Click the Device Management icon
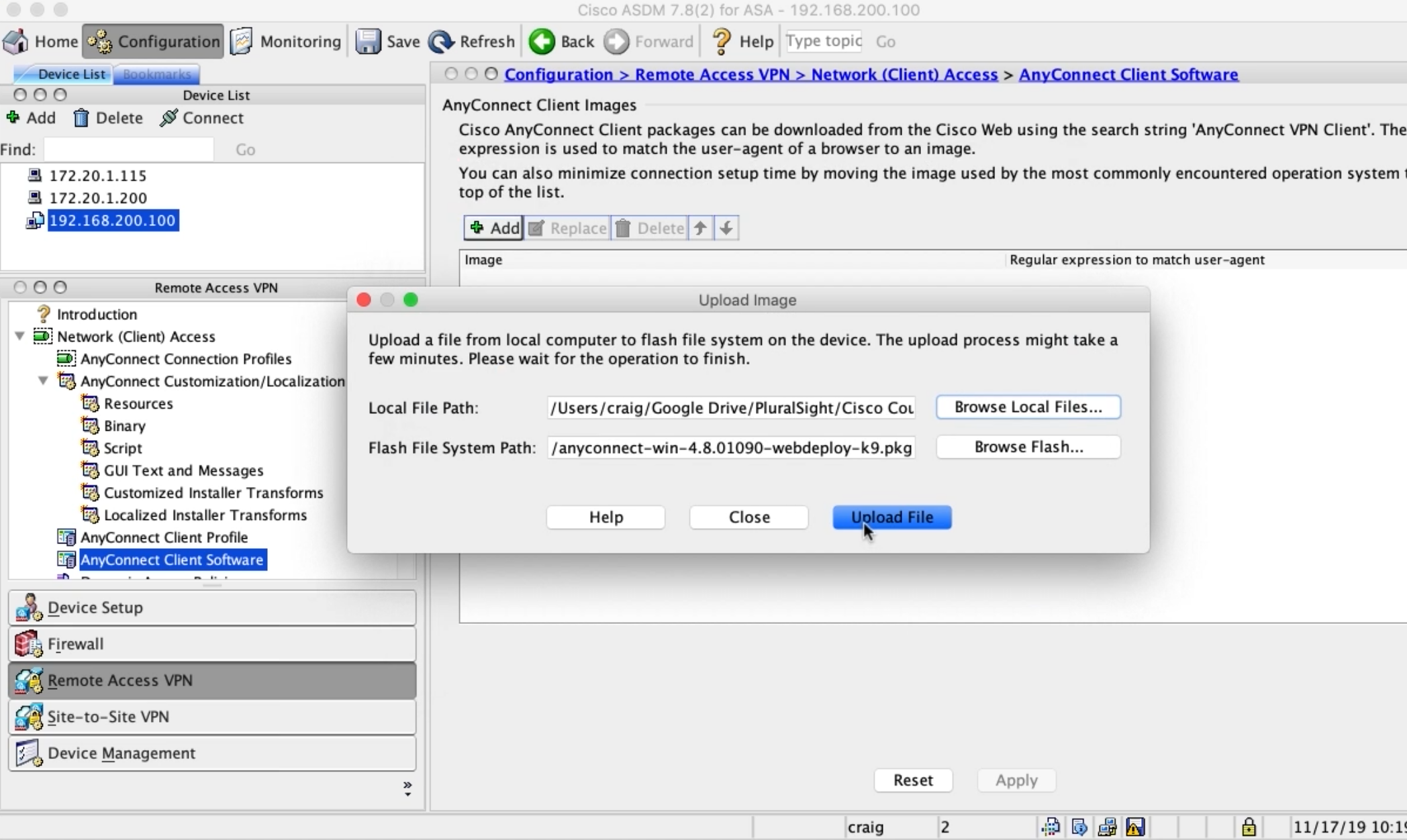The image size is (1407, 840). click(28, 753)
